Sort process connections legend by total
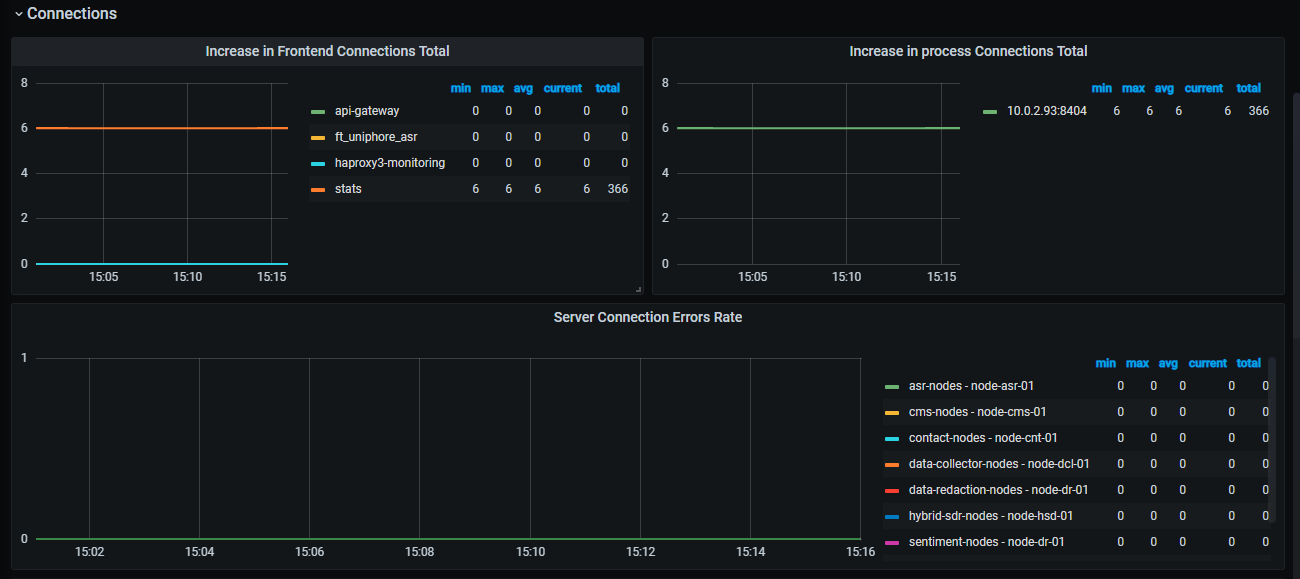Image resolution: width=1300 pixels, height=579 pixels. [1249, 88]
